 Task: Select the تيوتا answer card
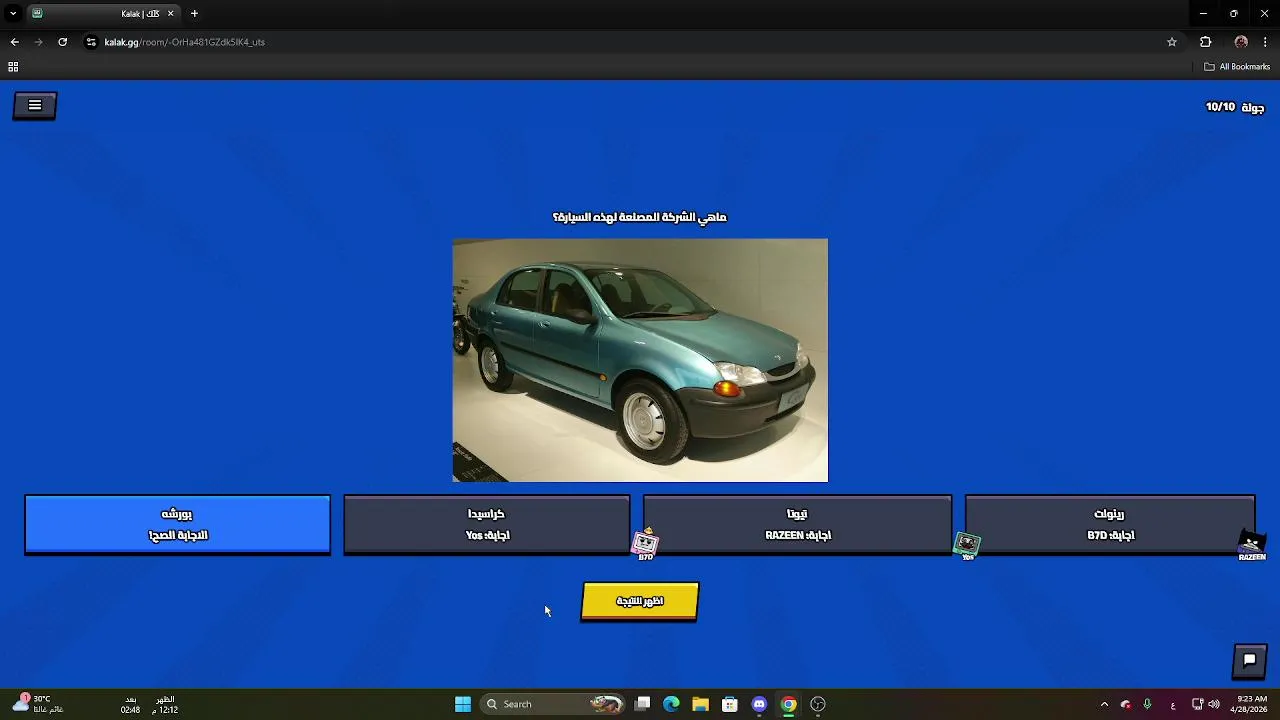pyautogui.click(x=797, y=524)
